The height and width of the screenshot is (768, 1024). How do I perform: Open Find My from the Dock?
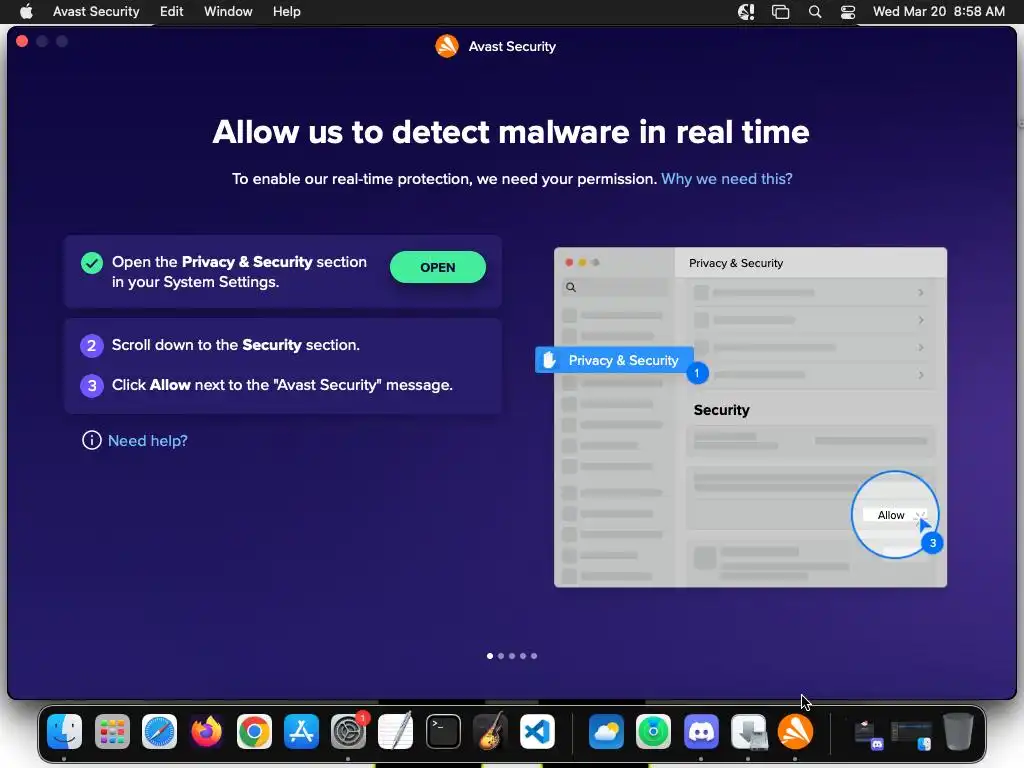click(653, 731)
